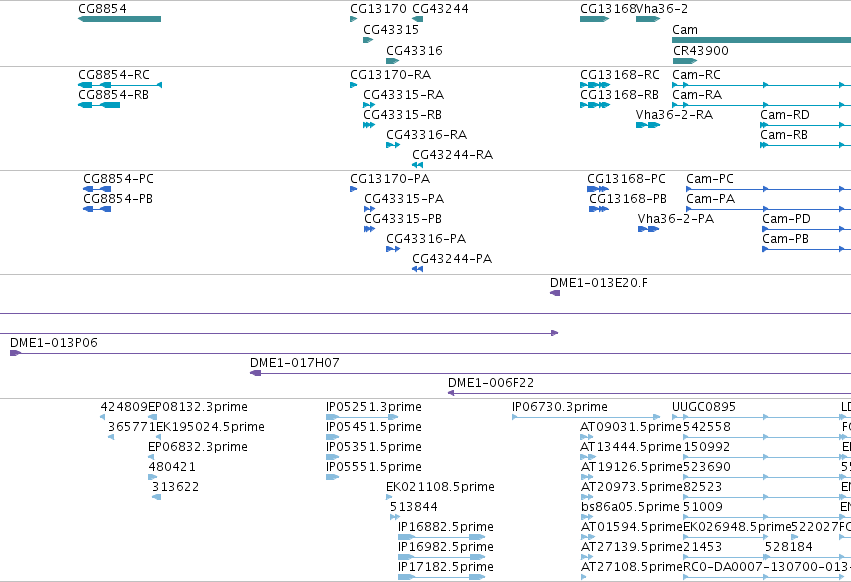Click the Vha36-2-RA transcript label

(x=674, y=115)
